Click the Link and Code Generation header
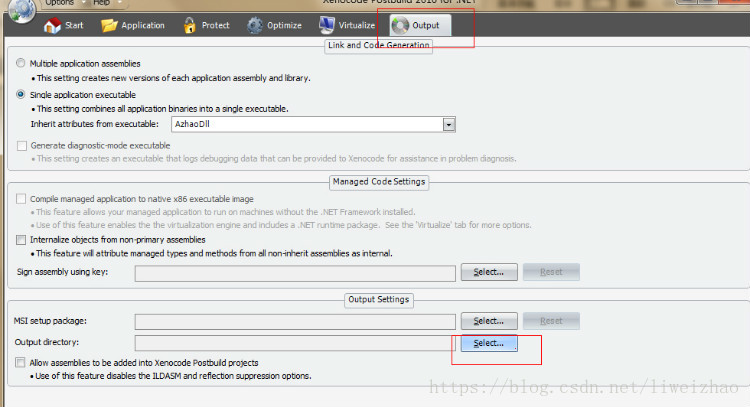The height and width of the screenshot is (407, 750). click(x=378, y=45)
